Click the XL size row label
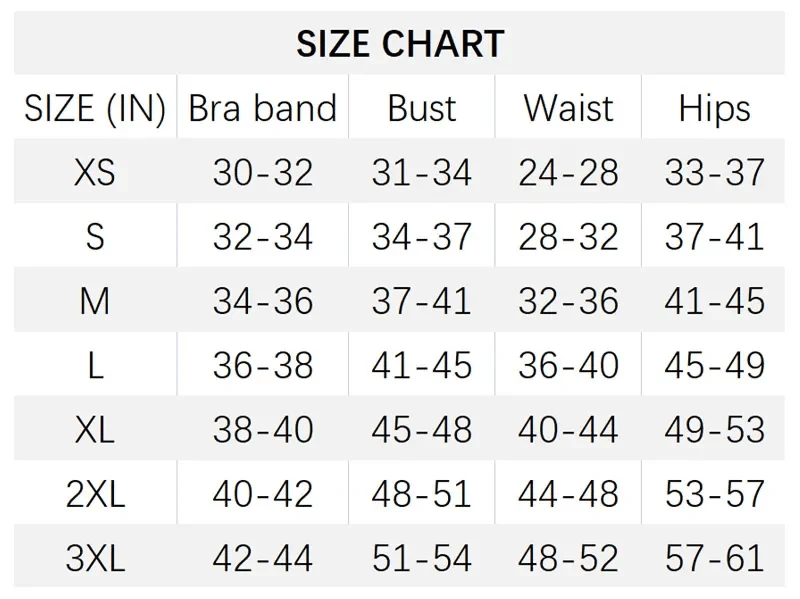The width and height of the screenshot is (800, 599). click(95, 430)
